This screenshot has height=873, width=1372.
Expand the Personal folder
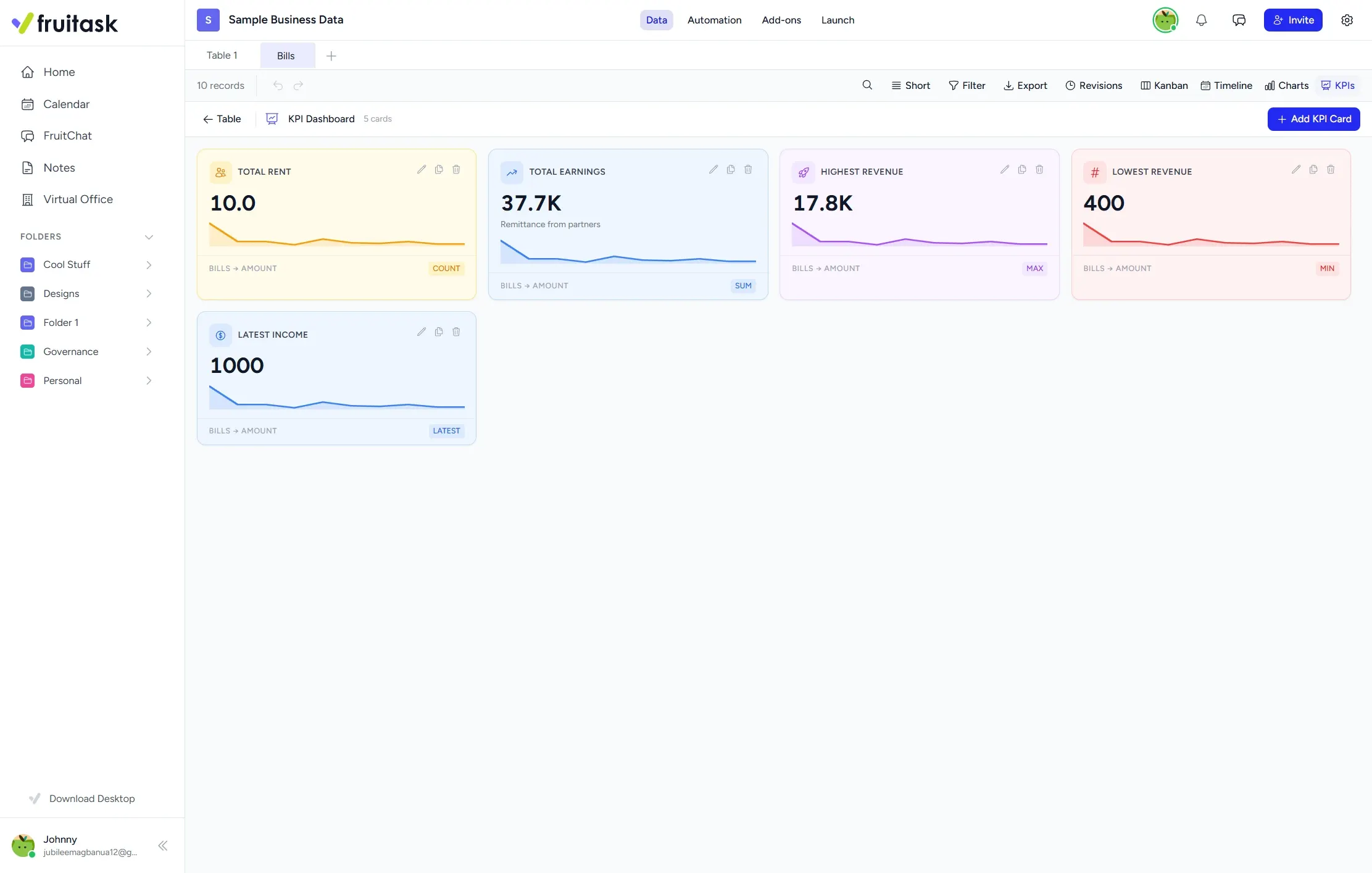[149, 380]
